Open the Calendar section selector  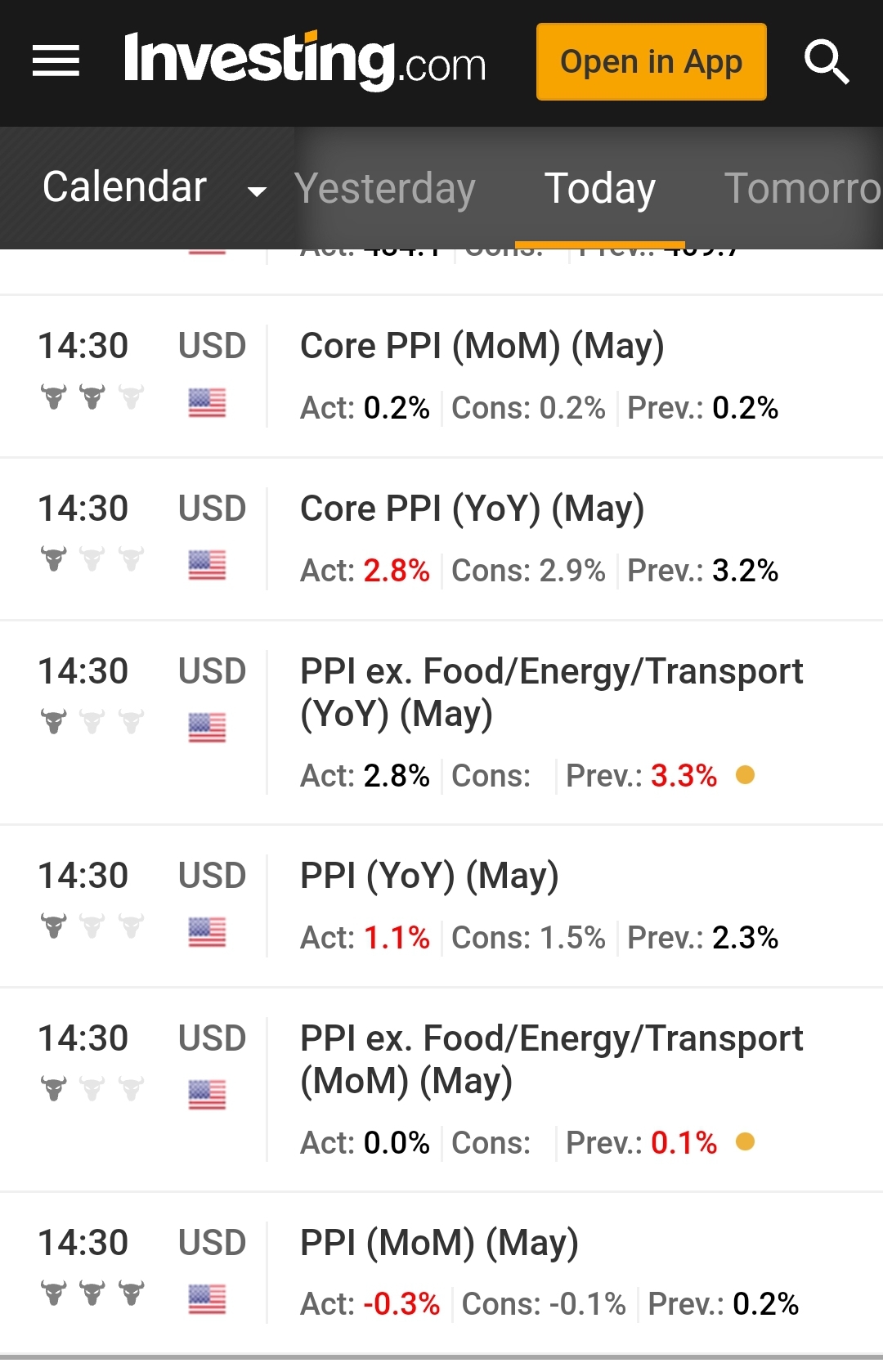click(125, 187)
